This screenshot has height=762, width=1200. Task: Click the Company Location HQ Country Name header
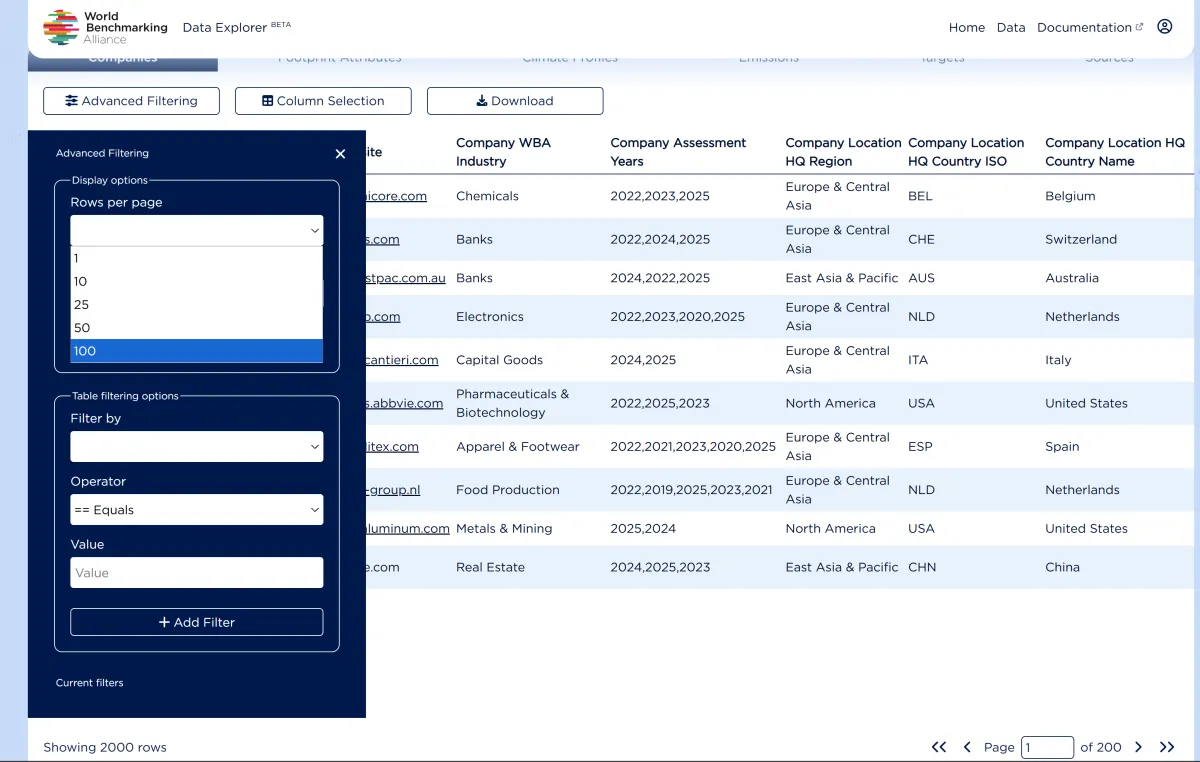pos(1115,152)
